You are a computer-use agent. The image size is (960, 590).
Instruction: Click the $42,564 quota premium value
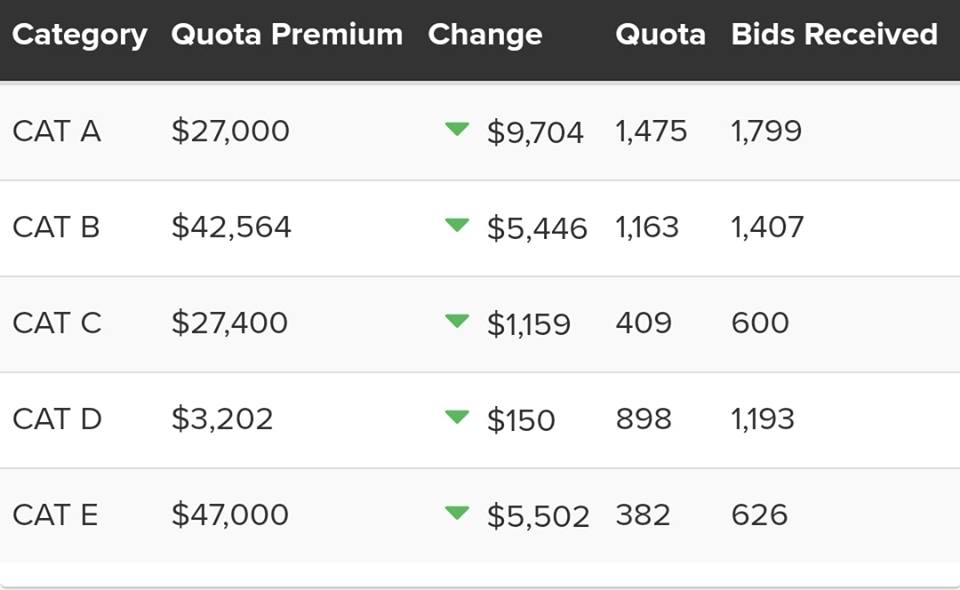click(x=231, y=227)
